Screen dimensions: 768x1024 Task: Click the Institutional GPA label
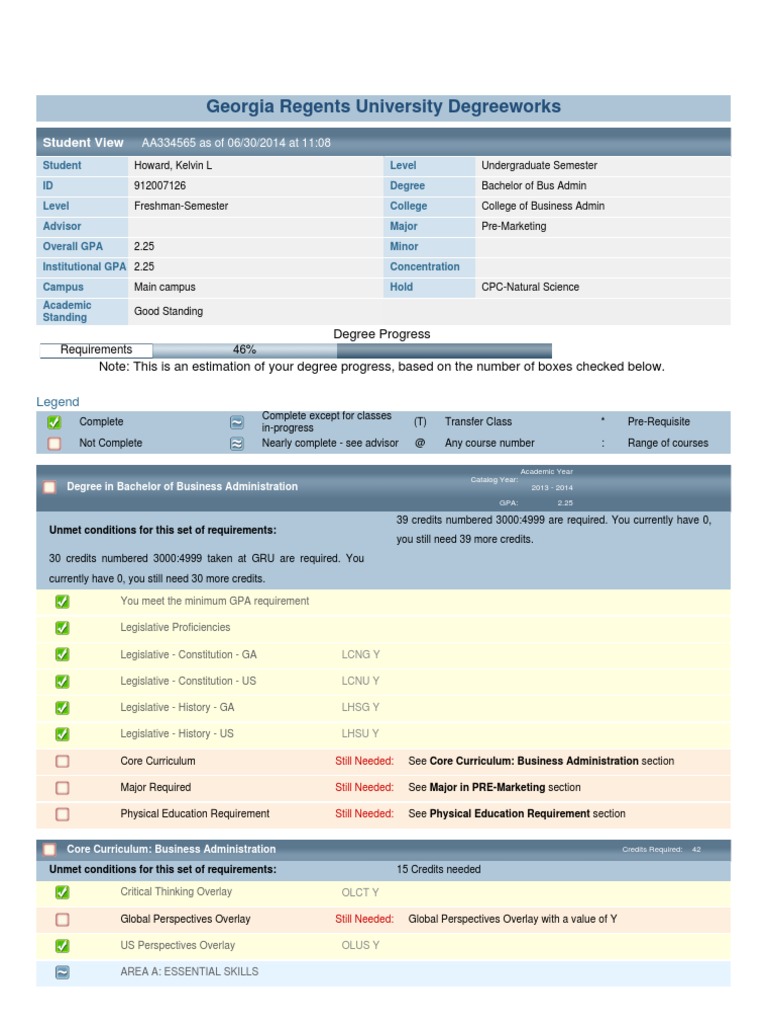click(x=84, y=266)
